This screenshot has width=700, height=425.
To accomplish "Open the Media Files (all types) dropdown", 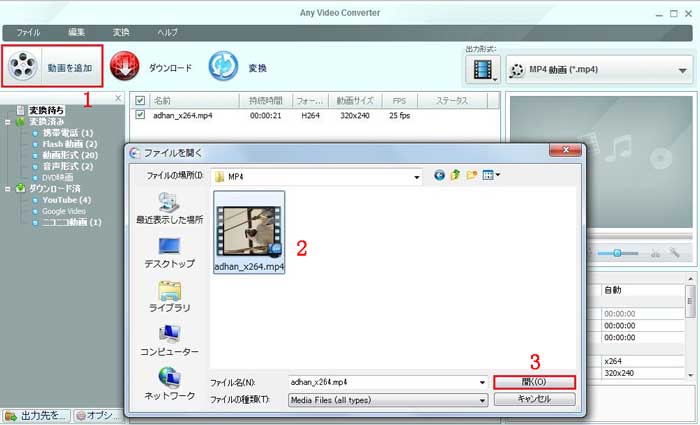I will (388, 400).
